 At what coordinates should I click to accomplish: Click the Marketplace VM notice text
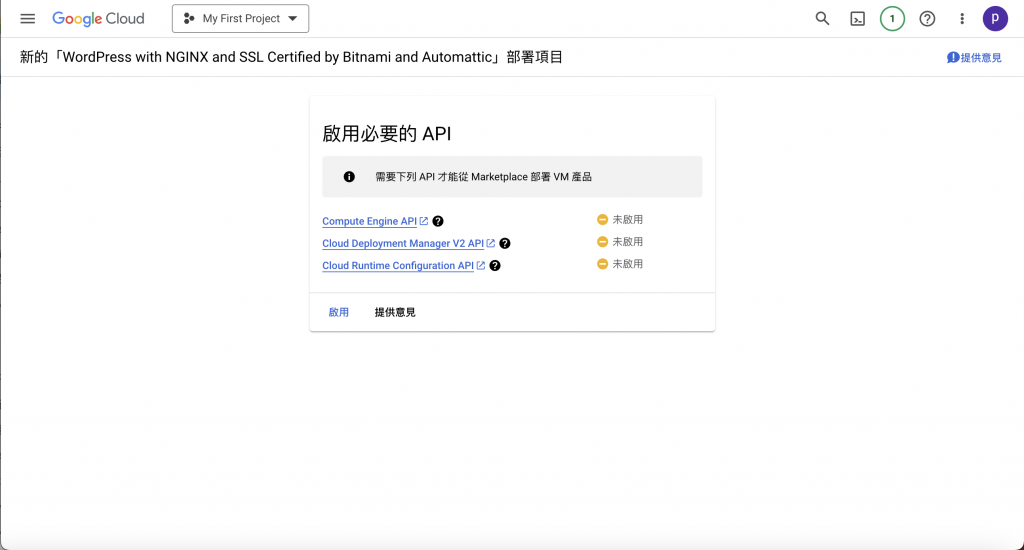click(x=483, y=177)
